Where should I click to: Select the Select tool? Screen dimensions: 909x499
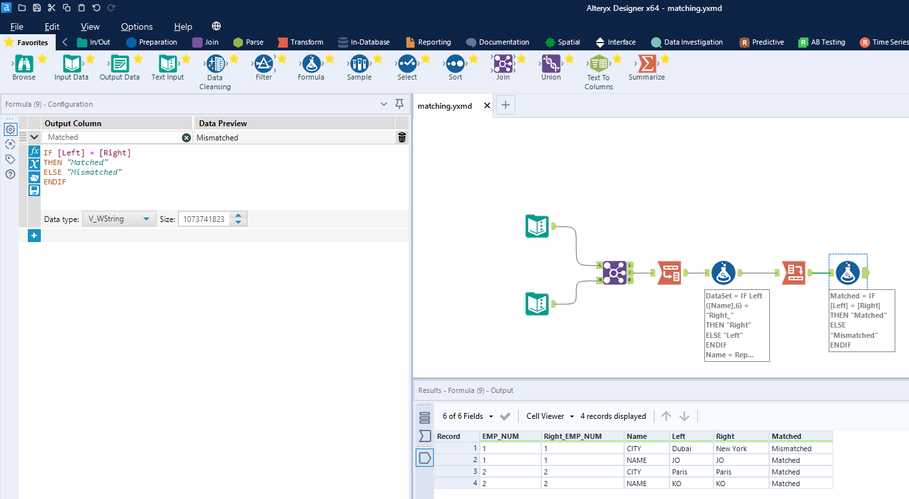pos(407,68)
